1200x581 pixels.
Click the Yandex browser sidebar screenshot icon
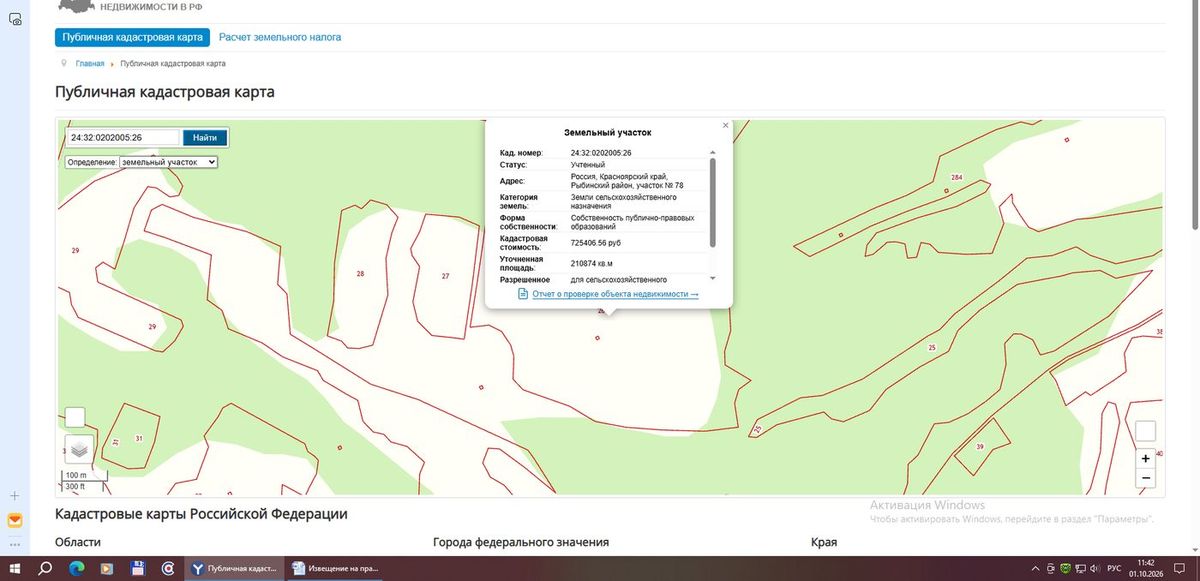(x=15, y=20)
